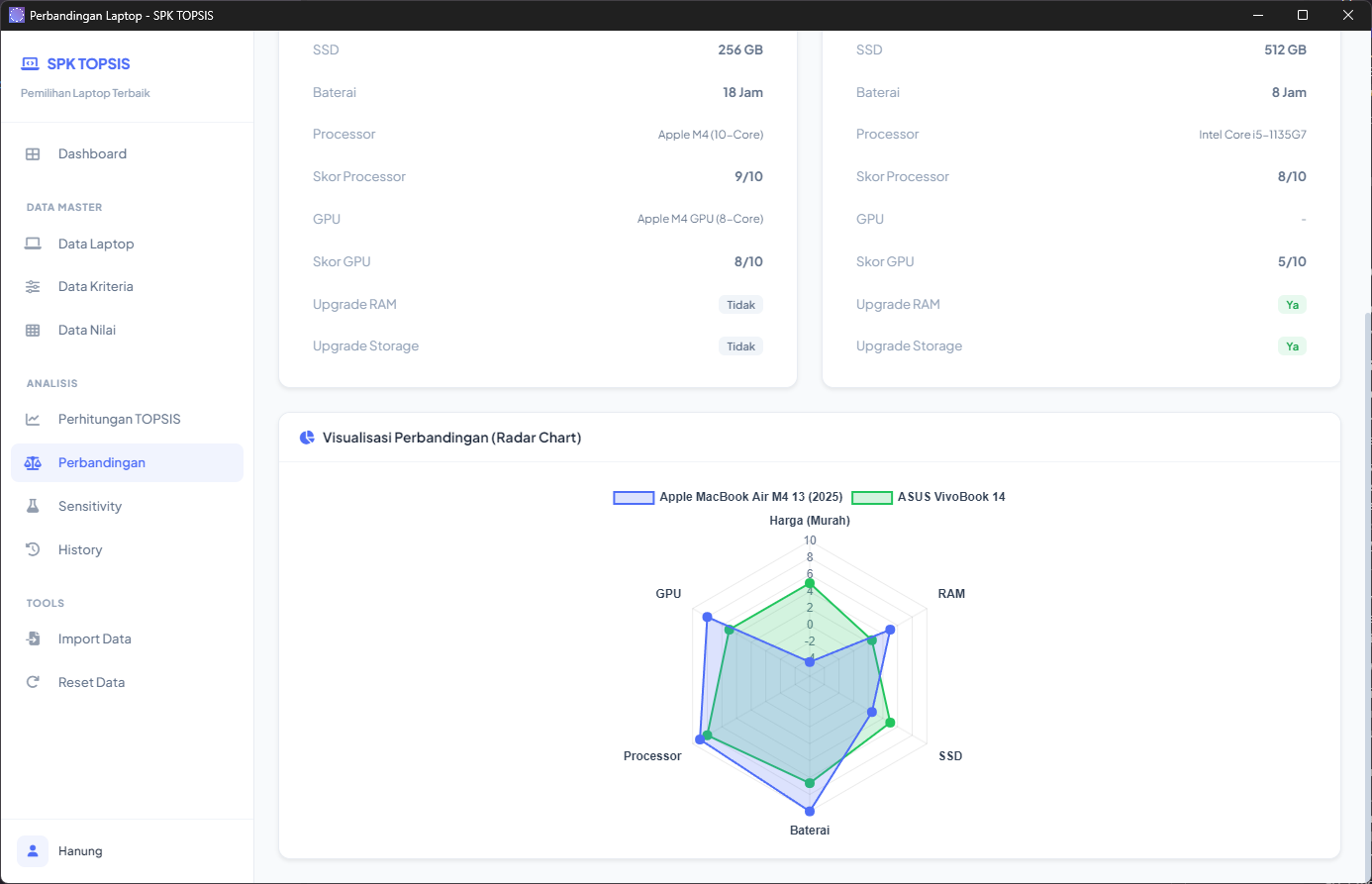Click the blue Baterai data point on radar
This screenshot has width=1372, height=884.
tap(810, 811)
